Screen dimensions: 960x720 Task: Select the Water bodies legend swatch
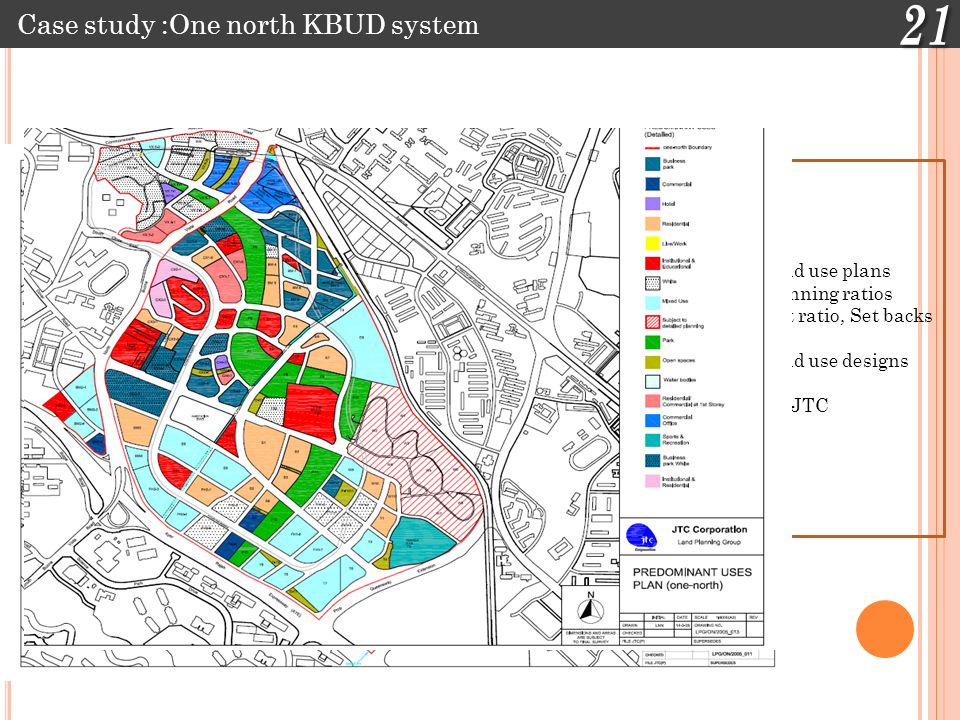point(652,381)
